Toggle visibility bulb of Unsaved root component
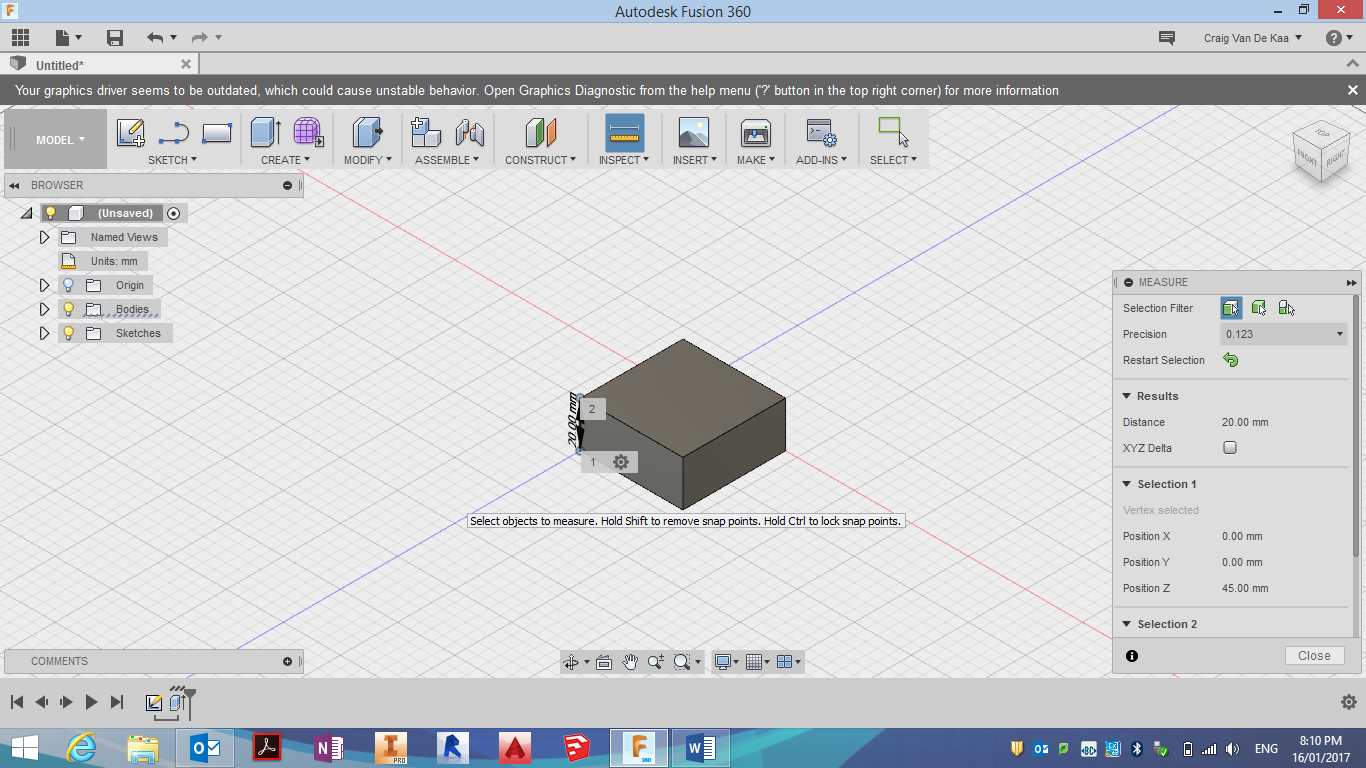 tap(50, 213)
